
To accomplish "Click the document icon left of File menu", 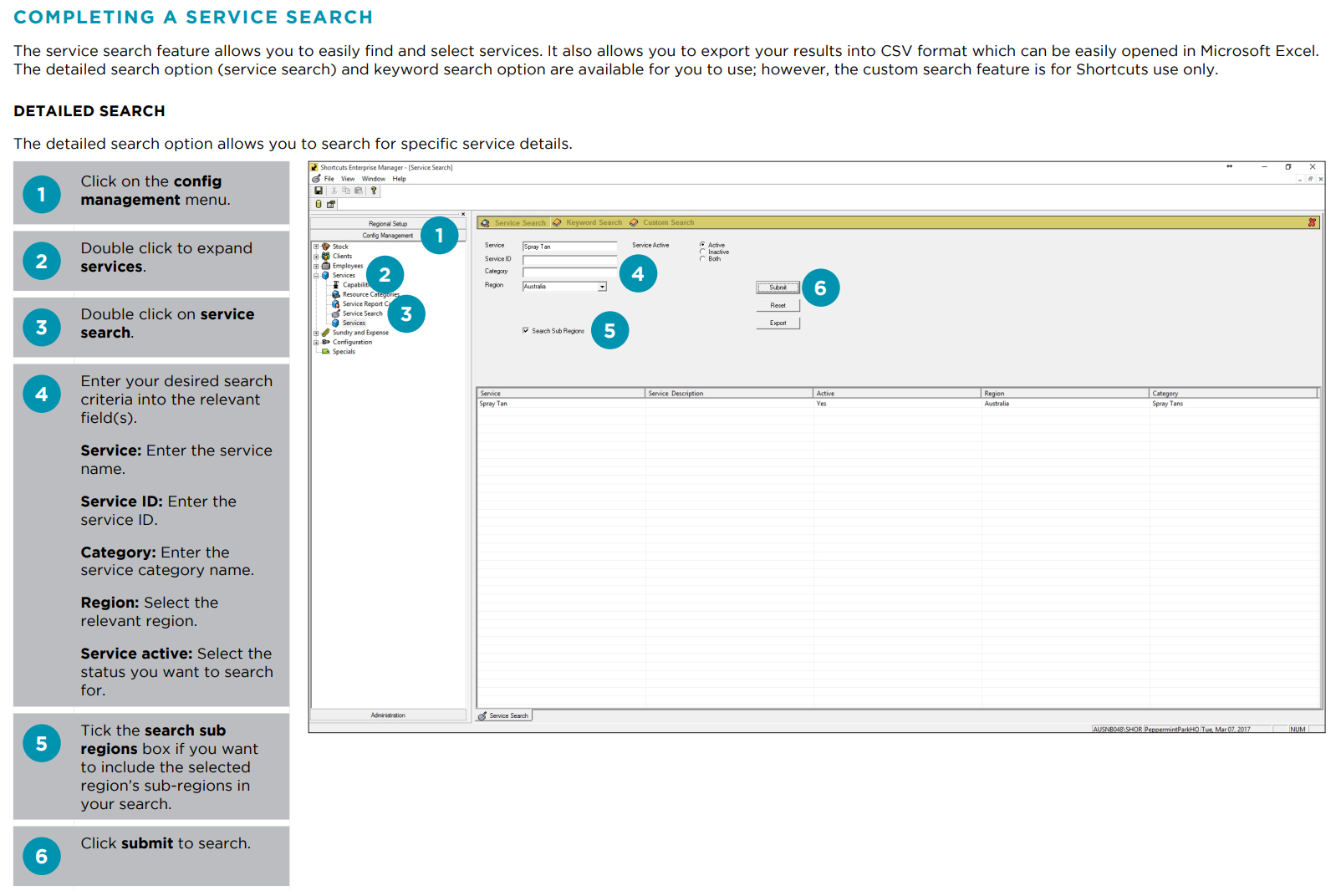I will point(316,179).
